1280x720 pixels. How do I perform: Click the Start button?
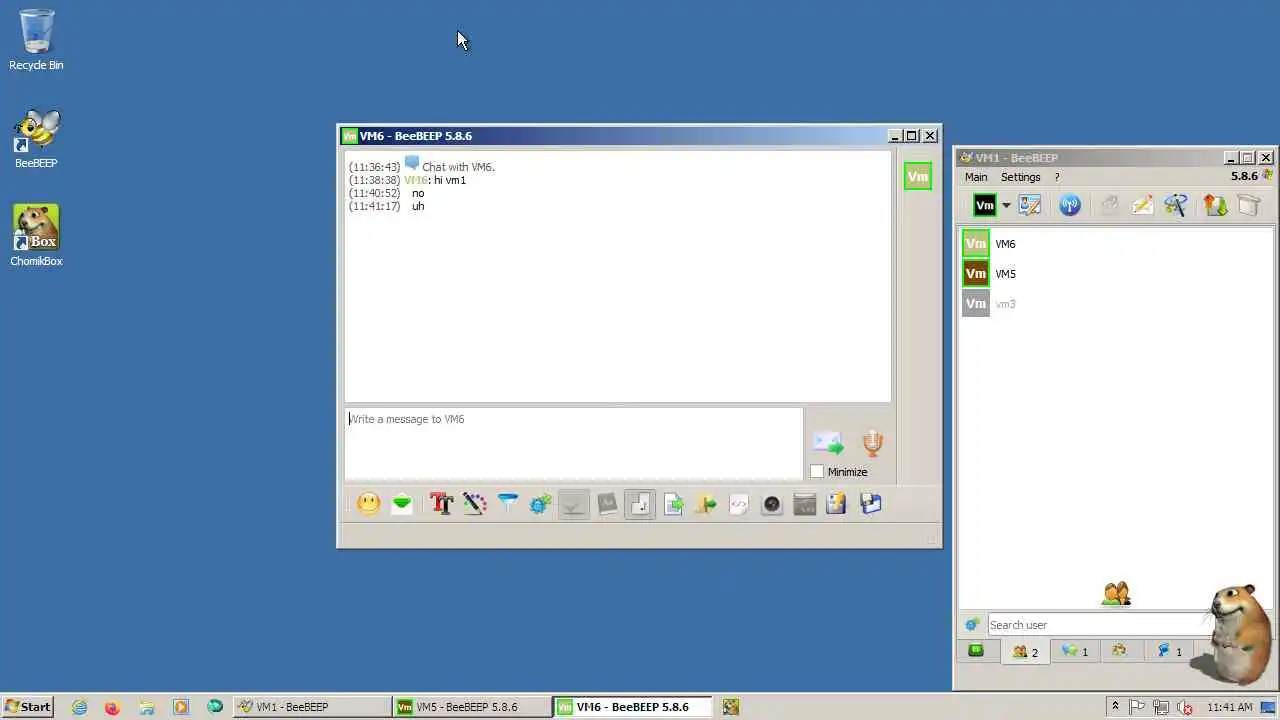point(27,707)
